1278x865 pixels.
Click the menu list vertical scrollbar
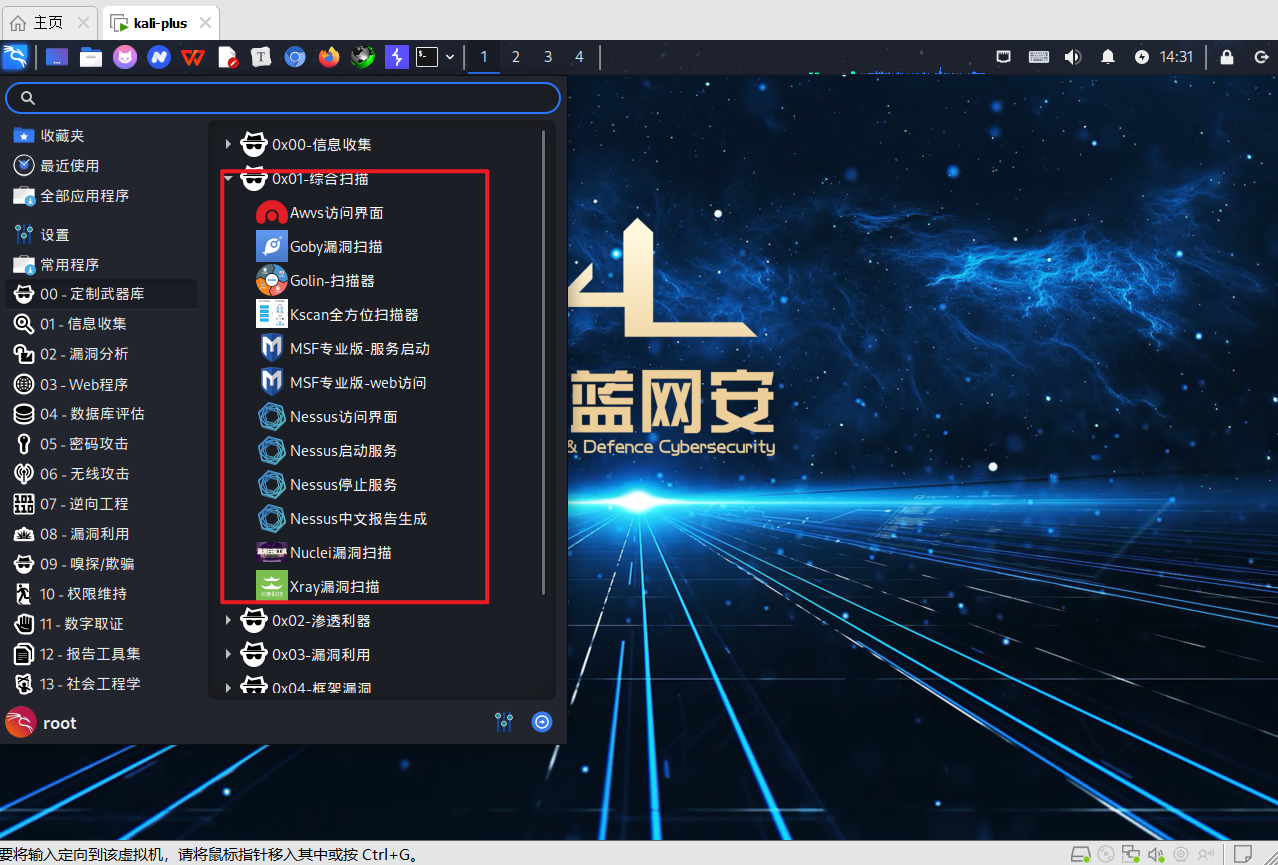click(x=544, y=361)
